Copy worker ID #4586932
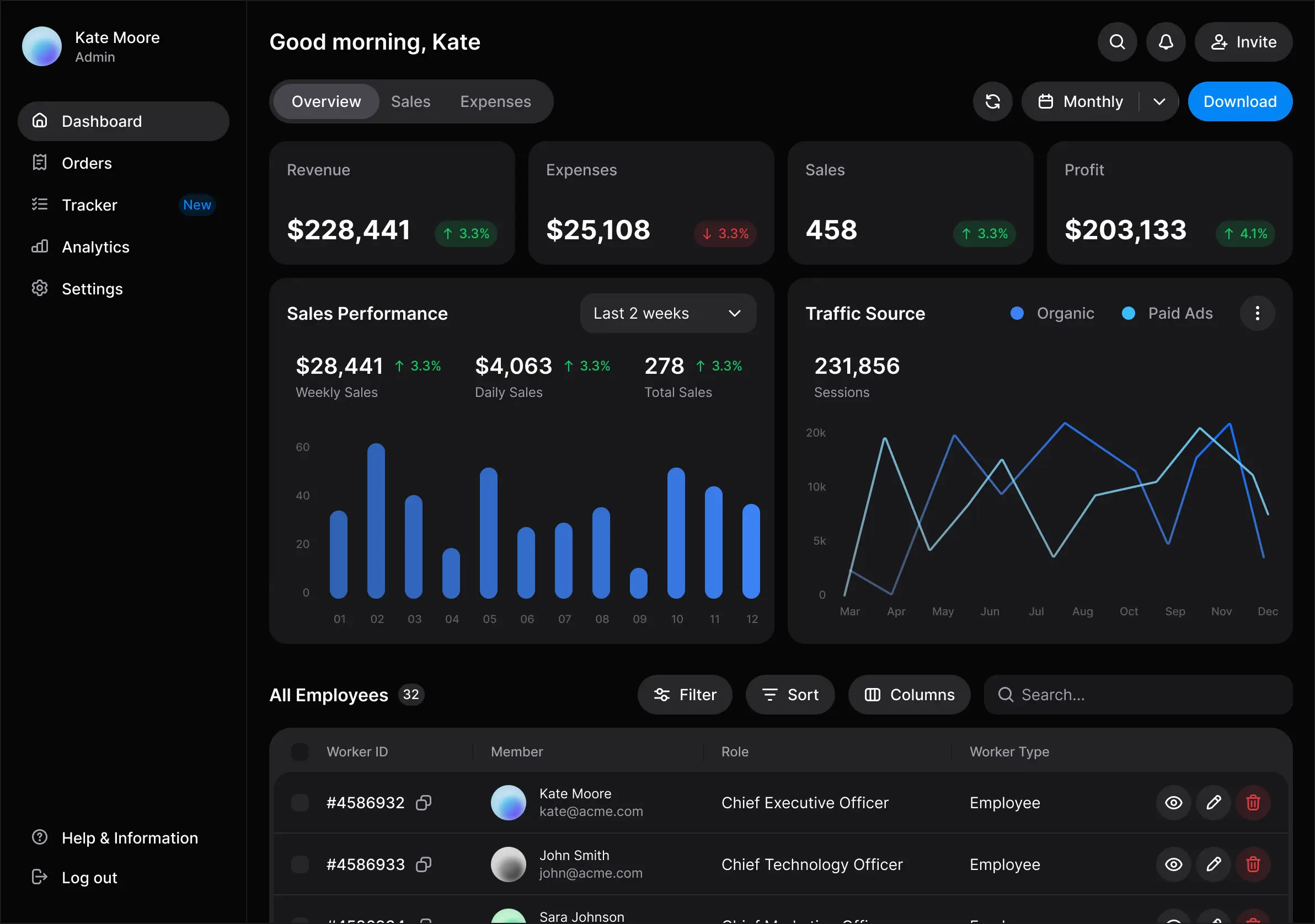The width and height of the screenshot is (1315, 924). click(x=423, y=802)
